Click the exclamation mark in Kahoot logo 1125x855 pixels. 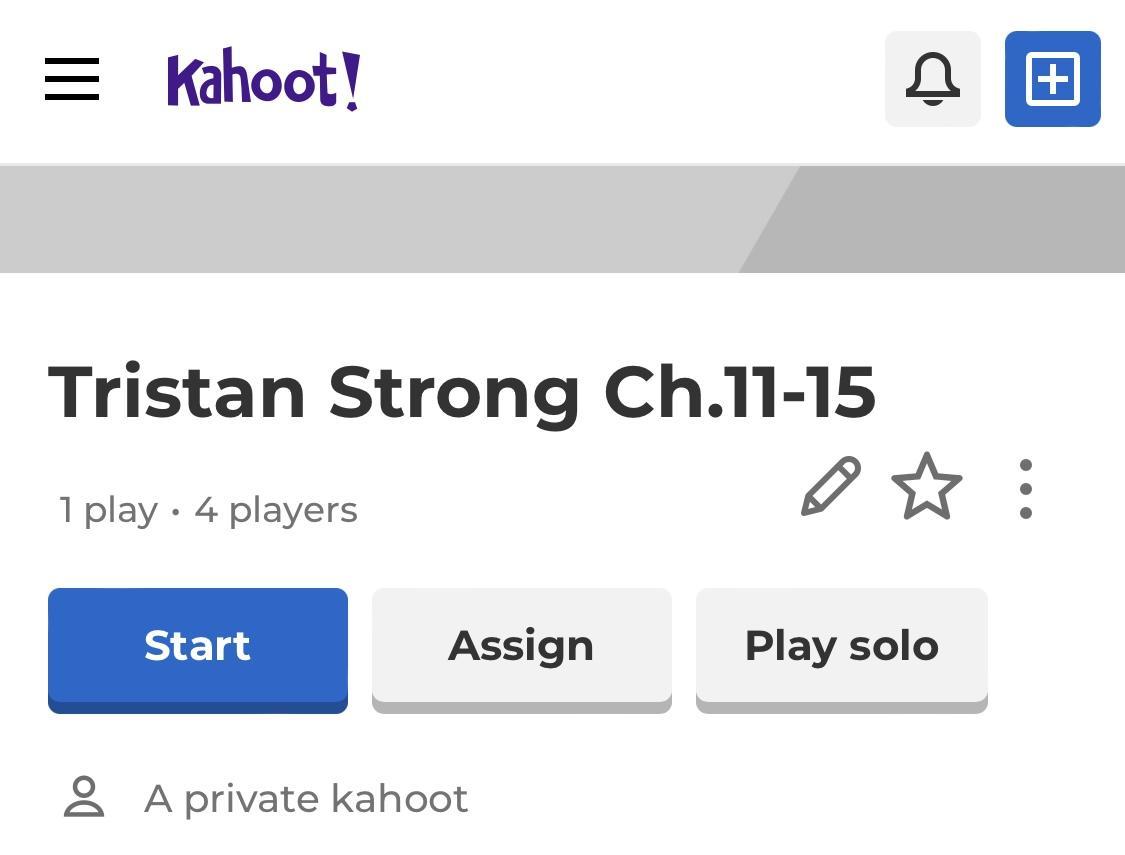[350, 80]
